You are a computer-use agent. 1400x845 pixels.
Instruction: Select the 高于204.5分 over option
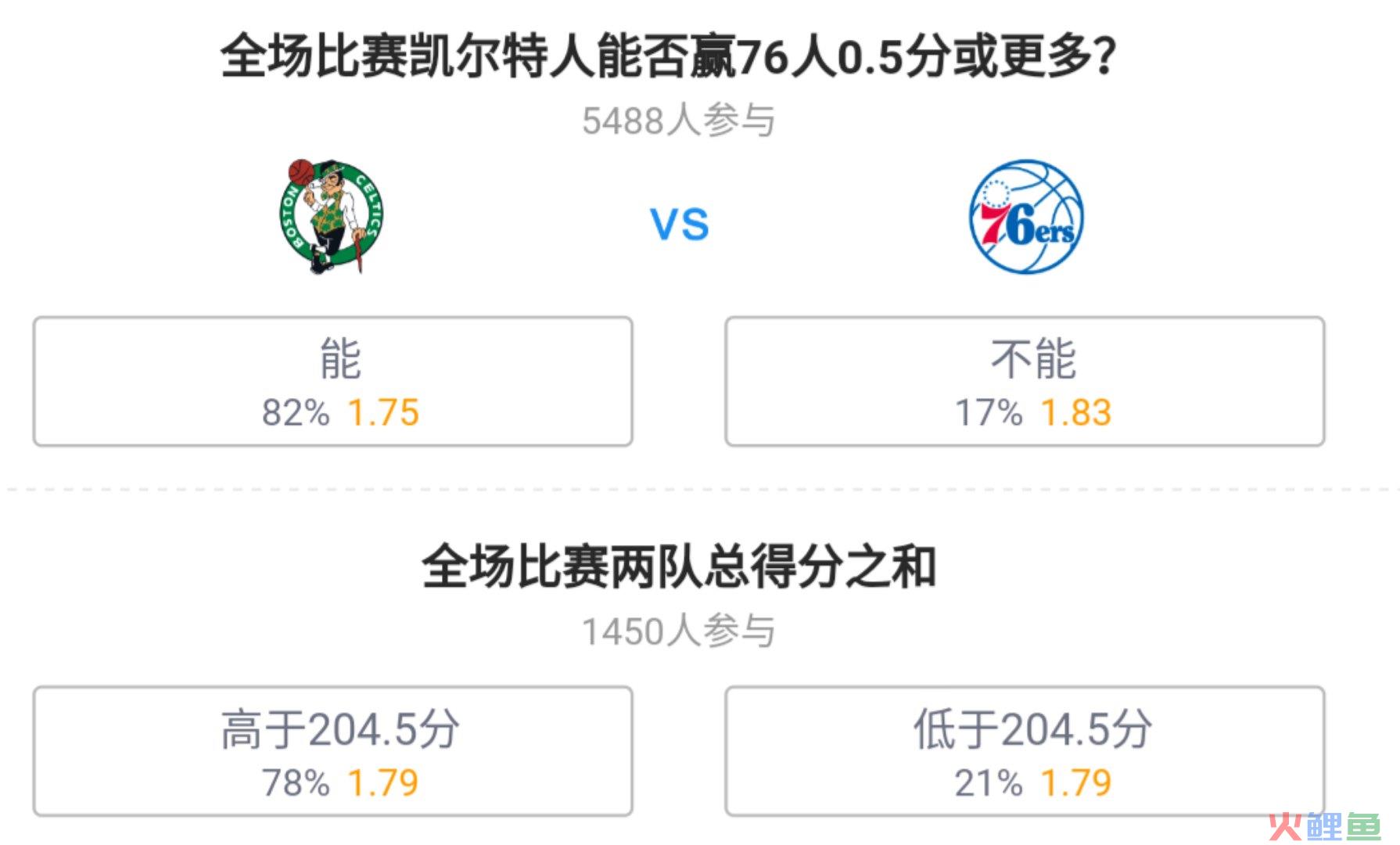pos(332,751)
